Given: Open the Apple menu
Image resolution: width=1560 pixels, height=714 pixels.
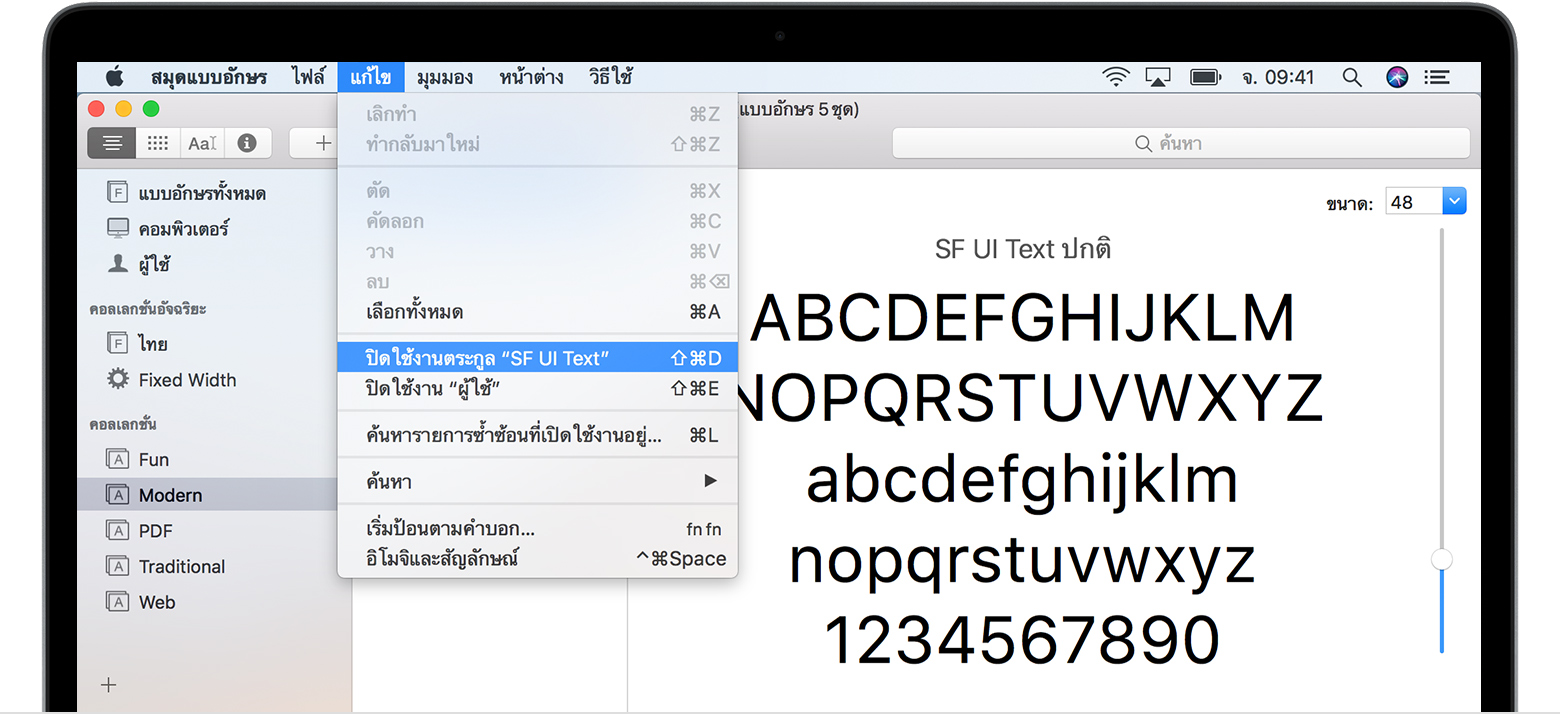Looking at the screenshot, I should (114, 77).
